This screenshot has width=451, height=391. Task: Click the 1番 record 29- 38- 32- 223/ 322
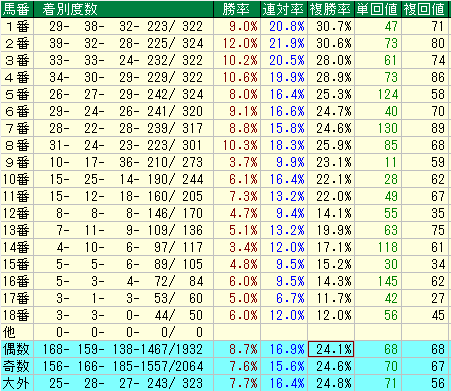[x=123, y=26]
